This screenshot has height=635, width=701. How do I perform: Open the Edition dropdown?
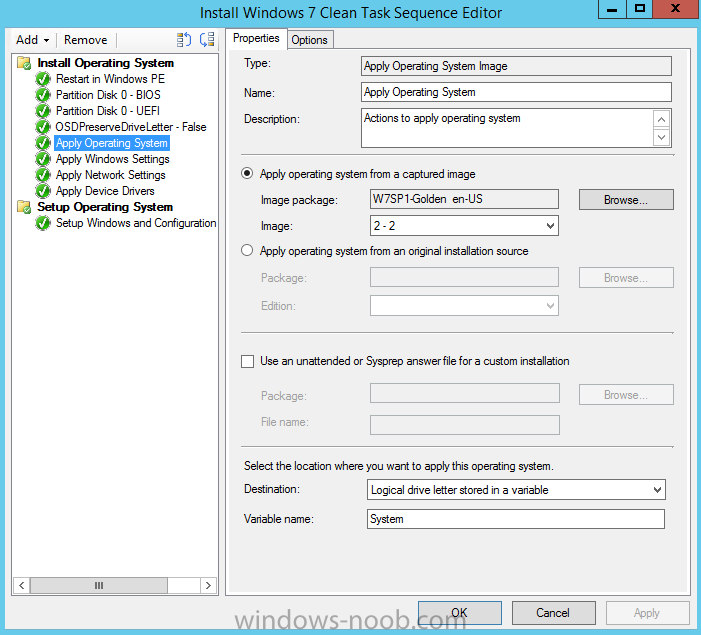464,306
